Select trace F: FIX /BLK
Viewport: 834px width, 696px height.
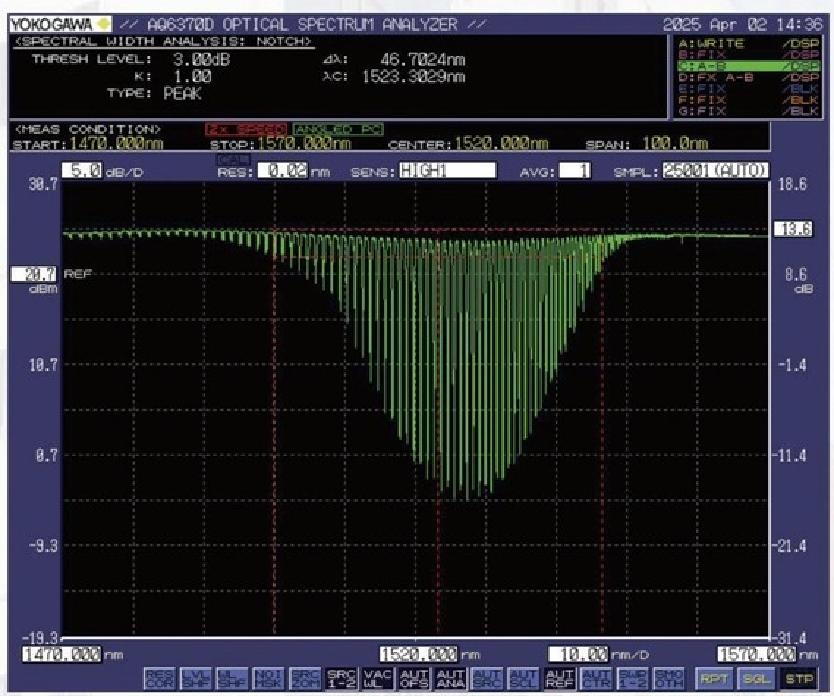tap(748, 100)
